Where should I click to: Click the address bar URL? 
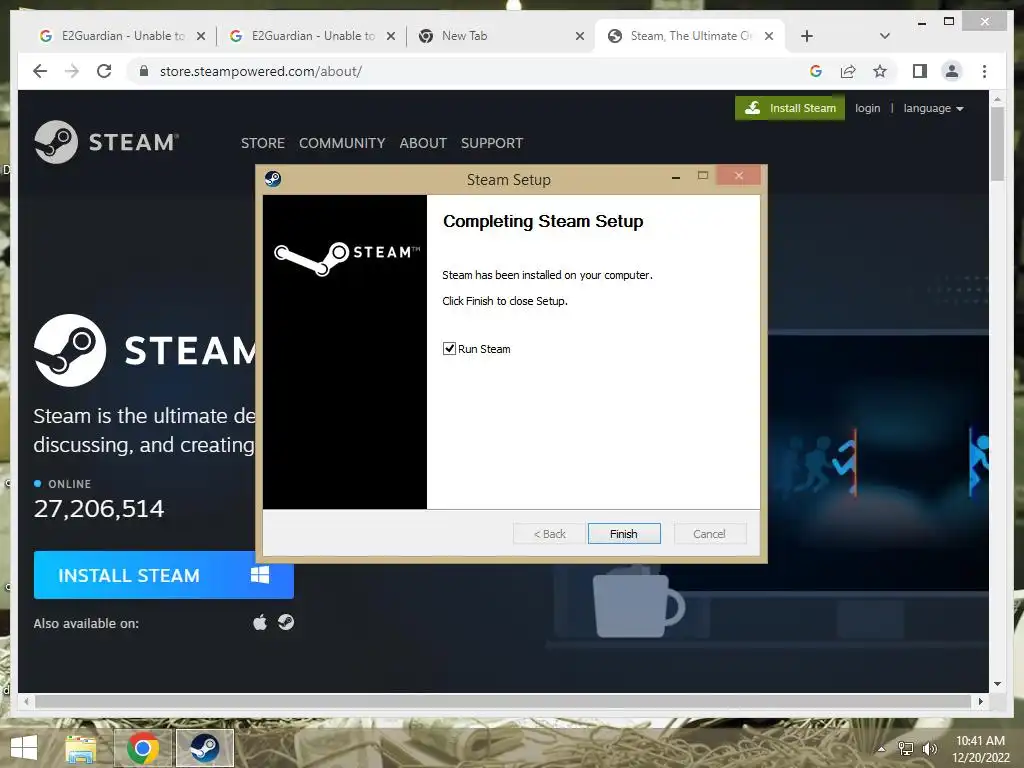point(261,71)
